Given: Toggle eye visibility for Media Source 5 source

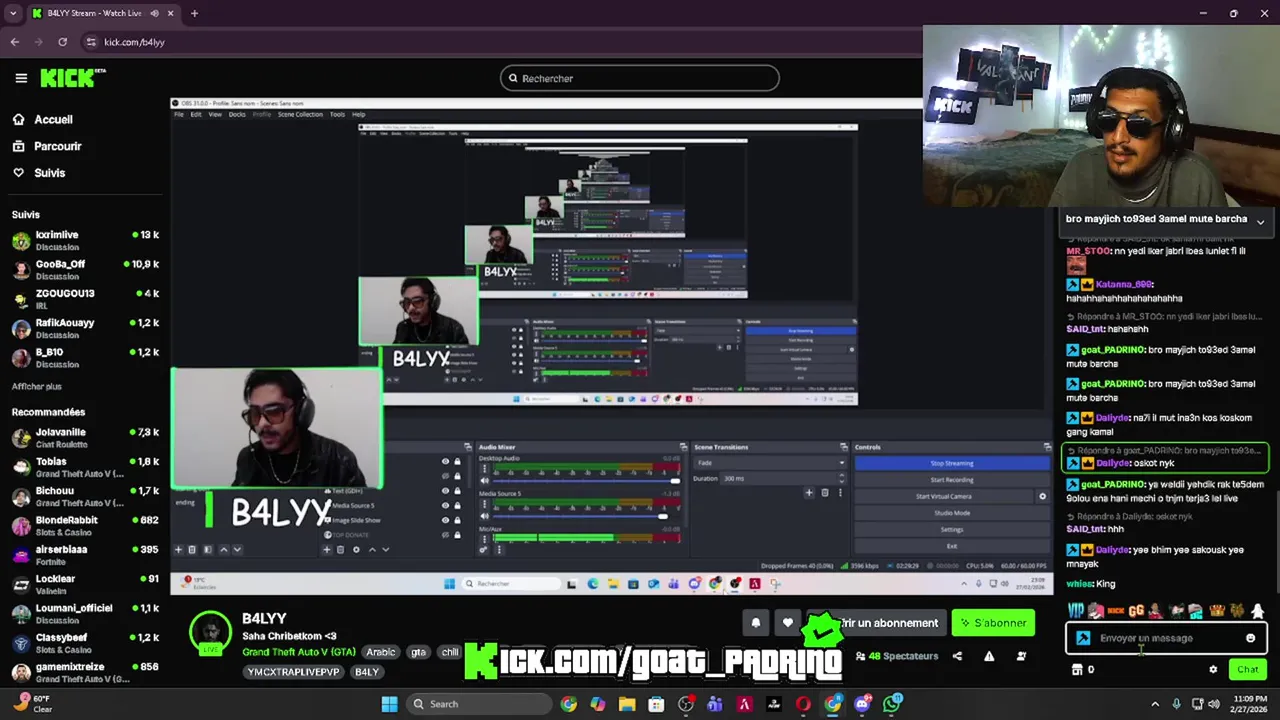Looking at the screenshot, I should (445, 505).
